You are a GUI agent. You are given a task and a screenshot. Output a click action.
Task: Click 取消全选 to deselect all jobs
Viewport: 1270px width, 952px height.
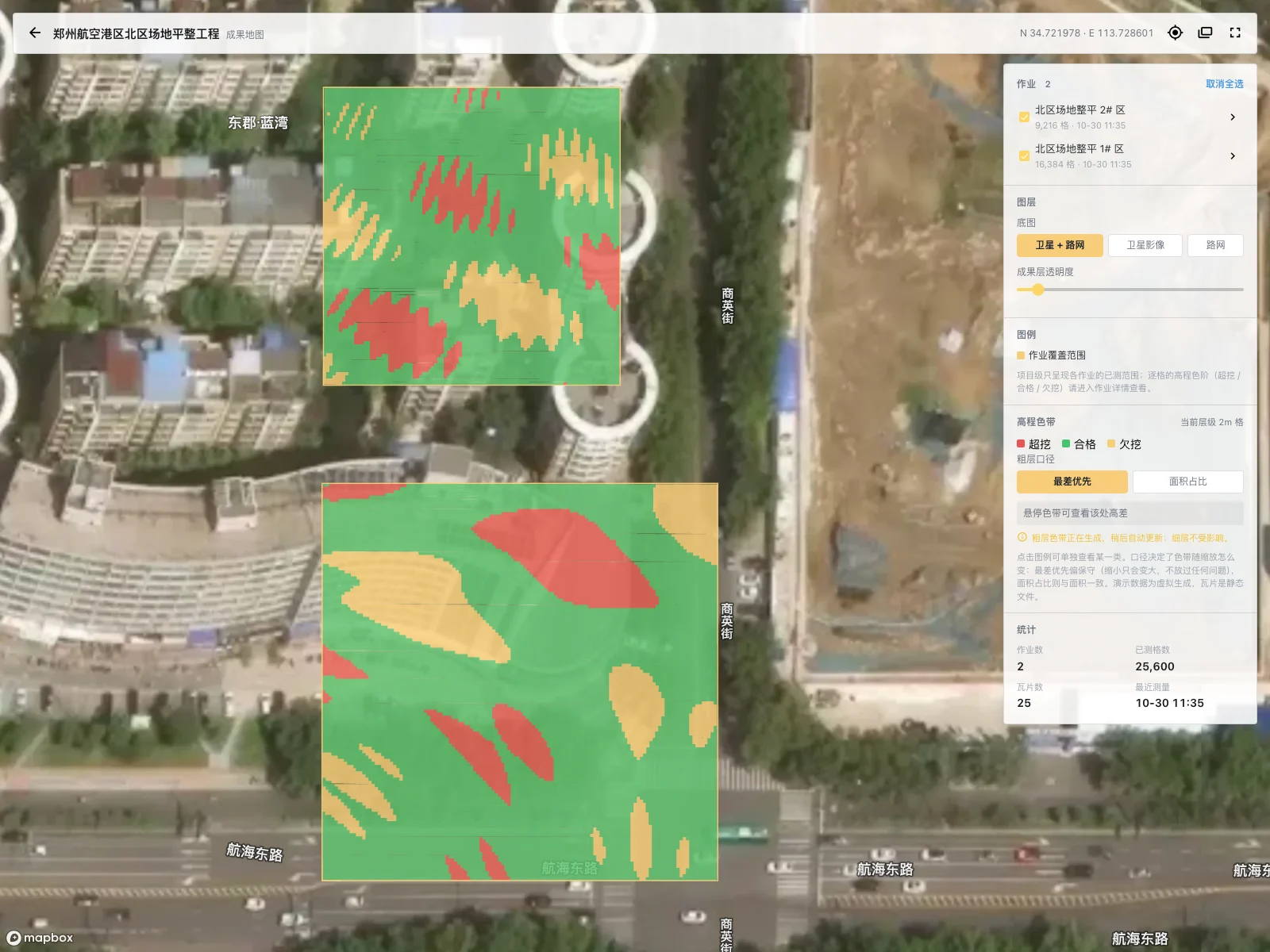coord(1224,84)
